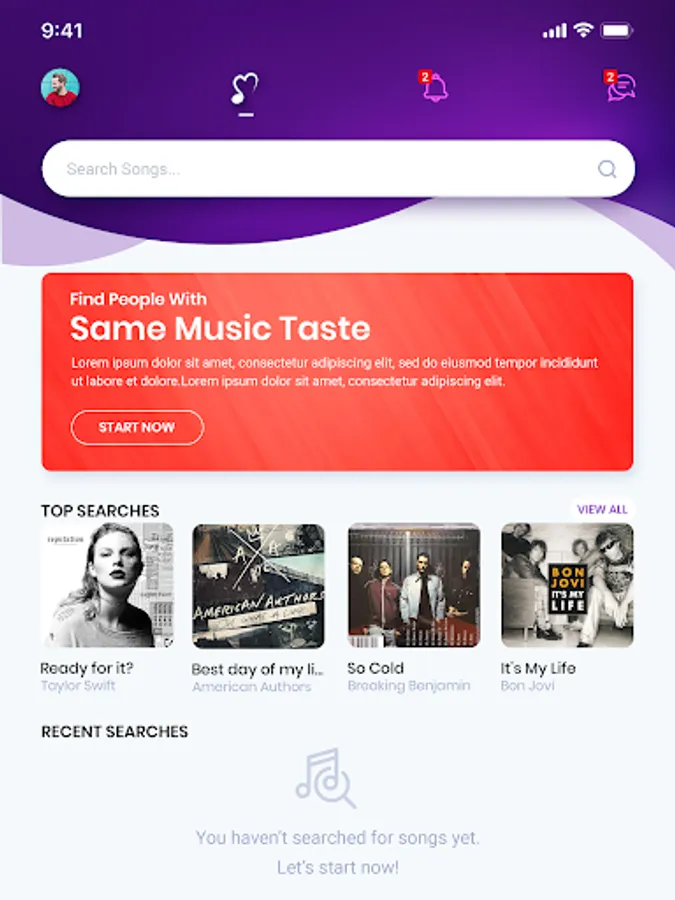Tap the battery status icon
Viewport: 675px width, 900px height.
click(x=616, y=30)
